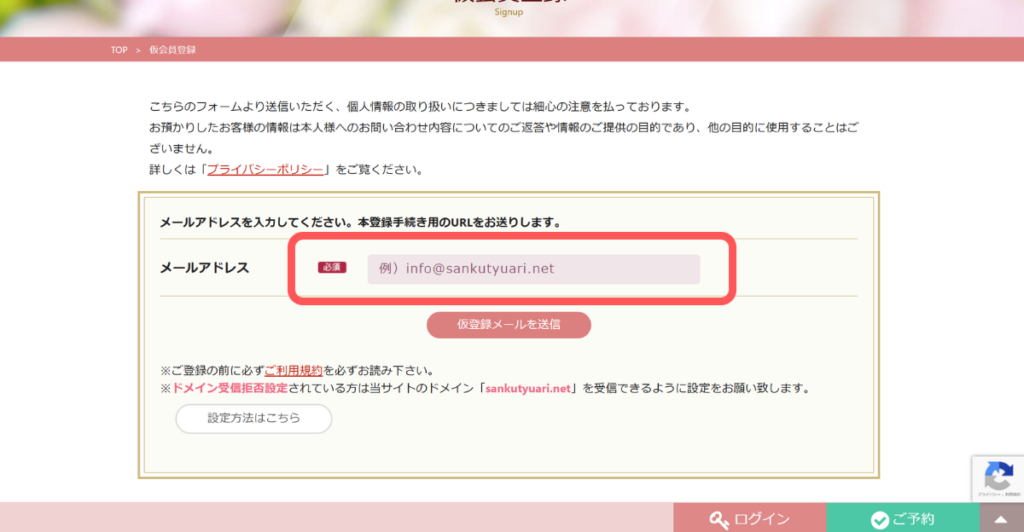Click the red 必須 required badge
Viewport: 1024px width, 532px height.
[332, 268]
